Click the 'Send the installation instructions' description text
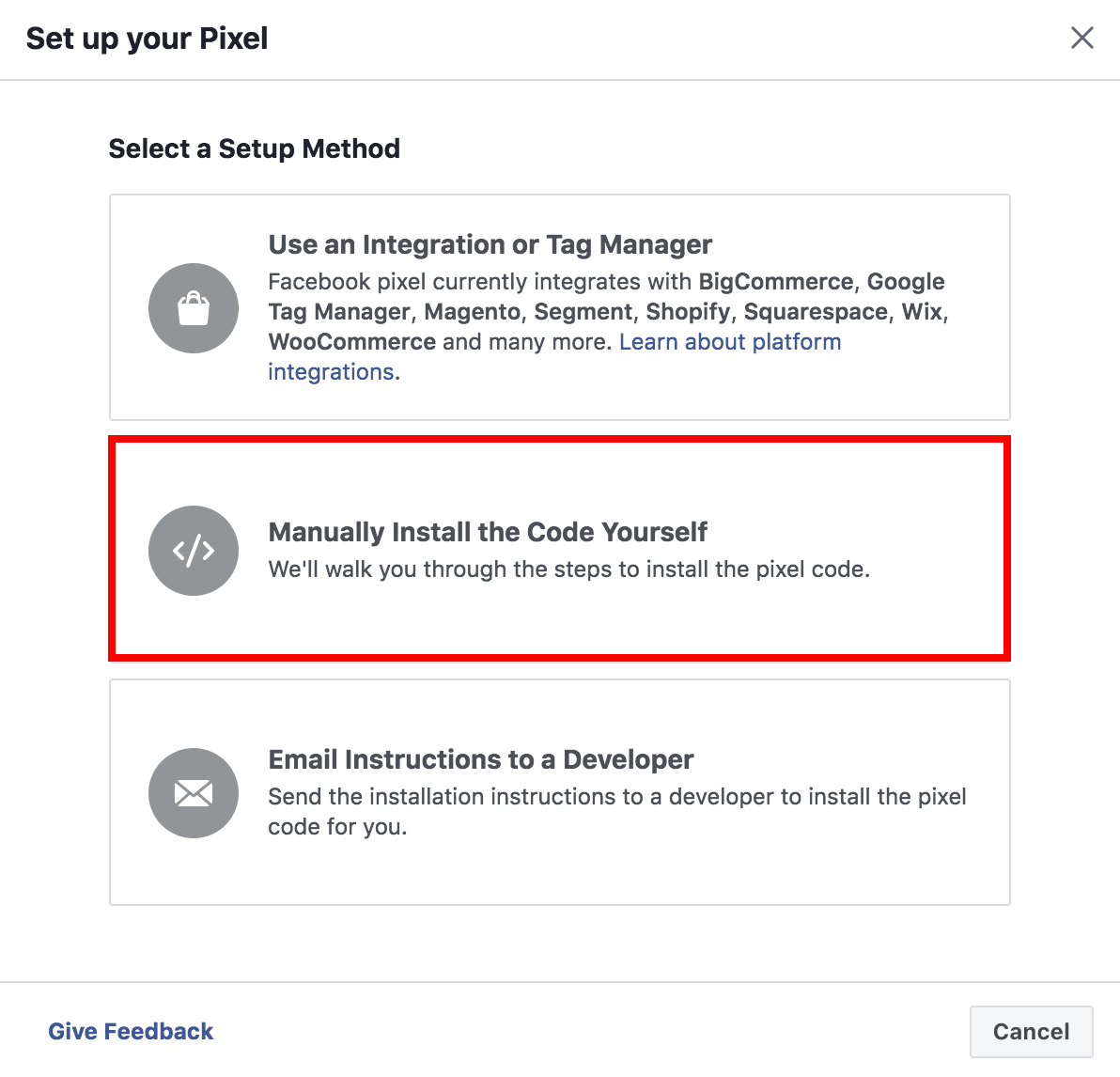 (616, 797)
